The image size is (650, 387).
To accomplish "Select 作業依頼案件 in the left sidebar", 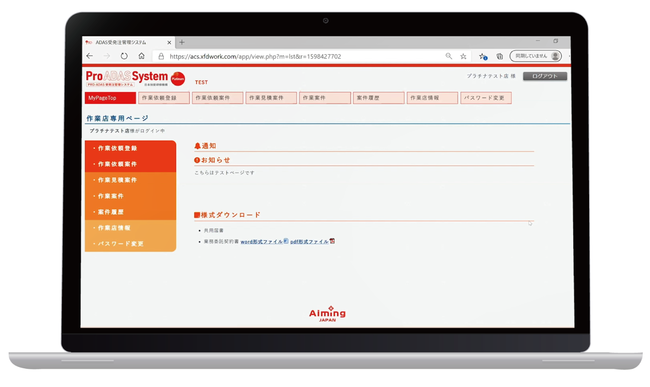I will tap(130, 164).
